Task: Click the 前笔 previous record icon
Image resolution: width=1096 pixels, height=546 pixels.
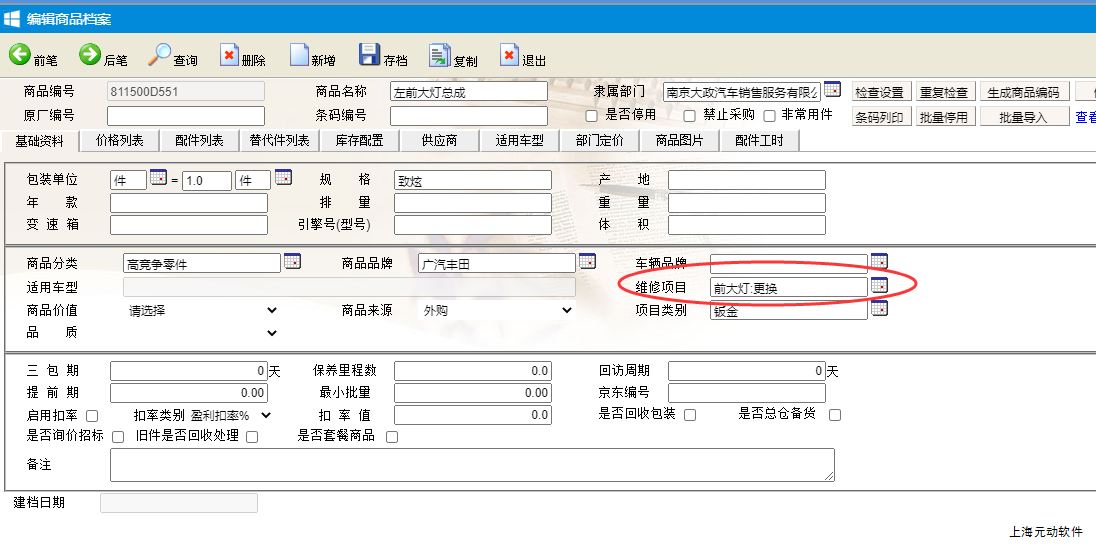Action: point(20,55)
